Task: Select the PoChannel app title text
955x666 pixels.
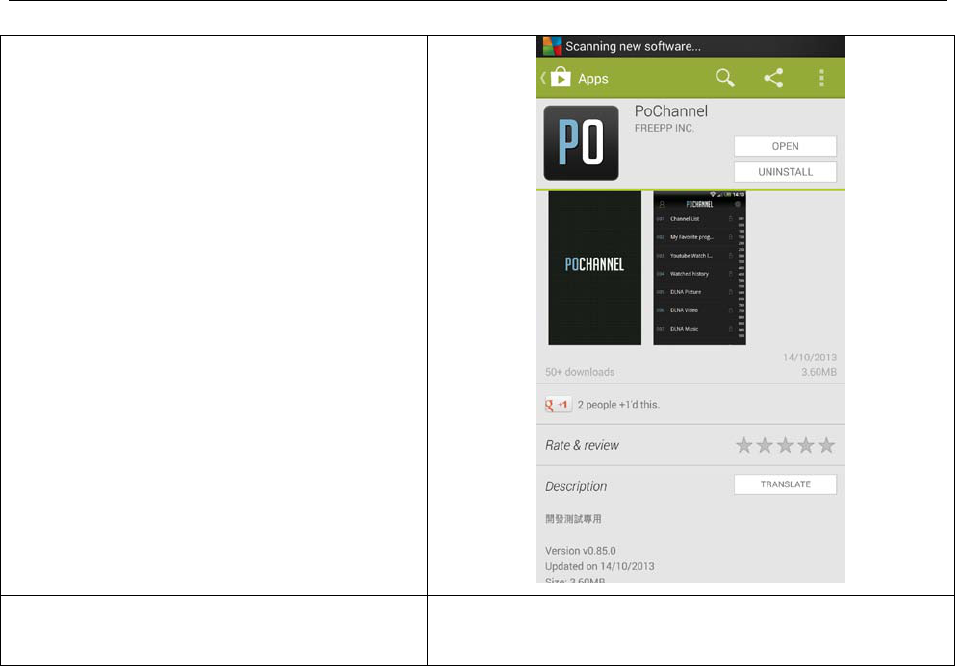Action: click(671, 111)
